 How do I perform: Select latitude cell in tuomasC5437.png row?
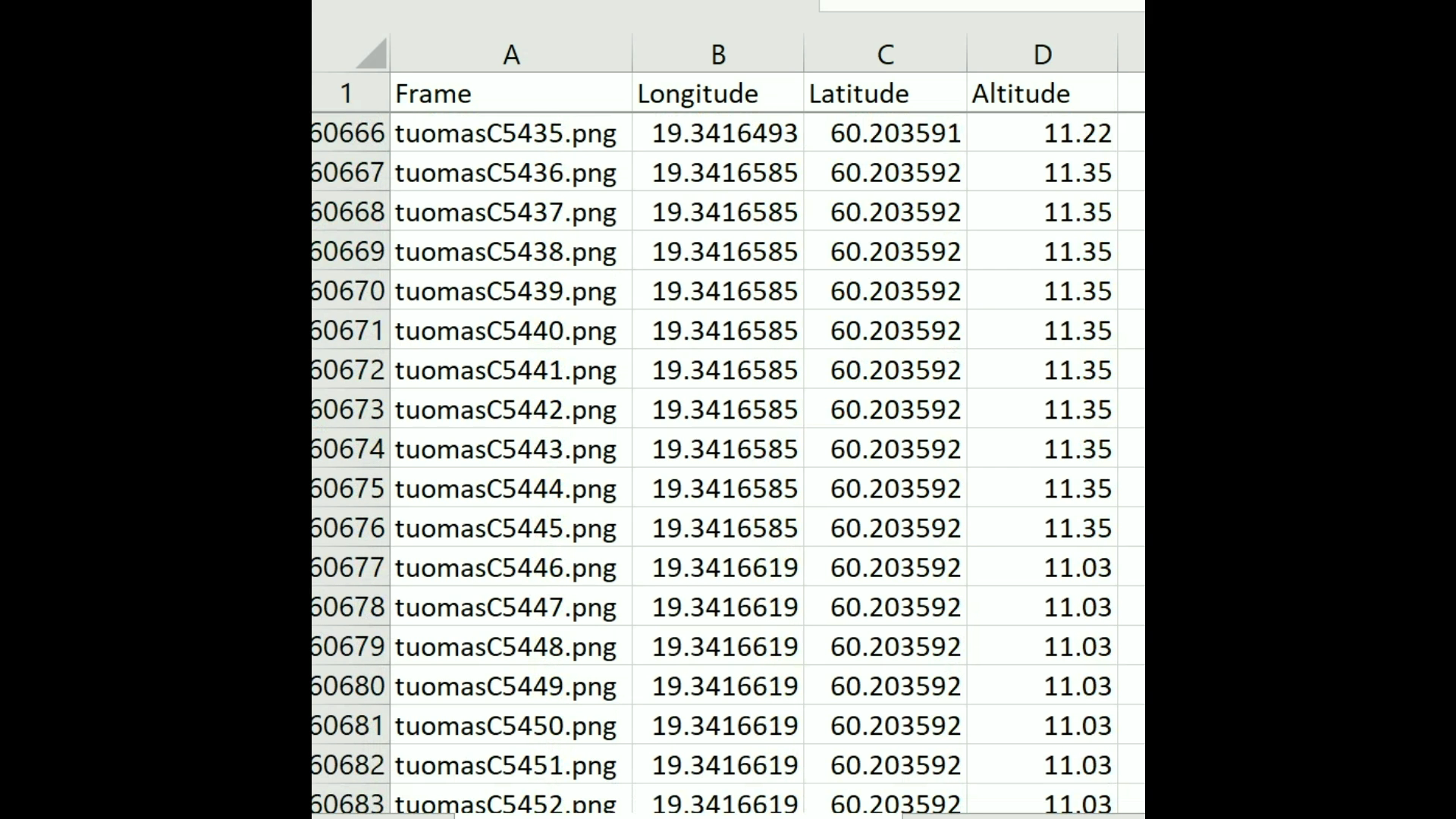(885, 212)
